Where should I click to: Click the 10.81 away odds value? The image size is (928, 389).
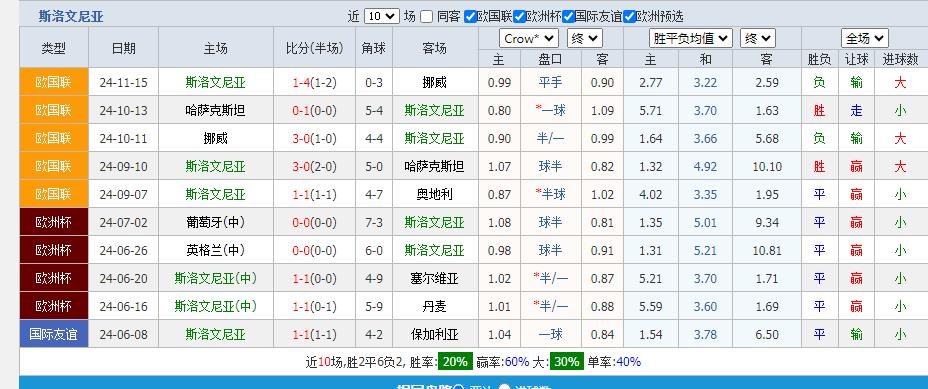[767, 250]
